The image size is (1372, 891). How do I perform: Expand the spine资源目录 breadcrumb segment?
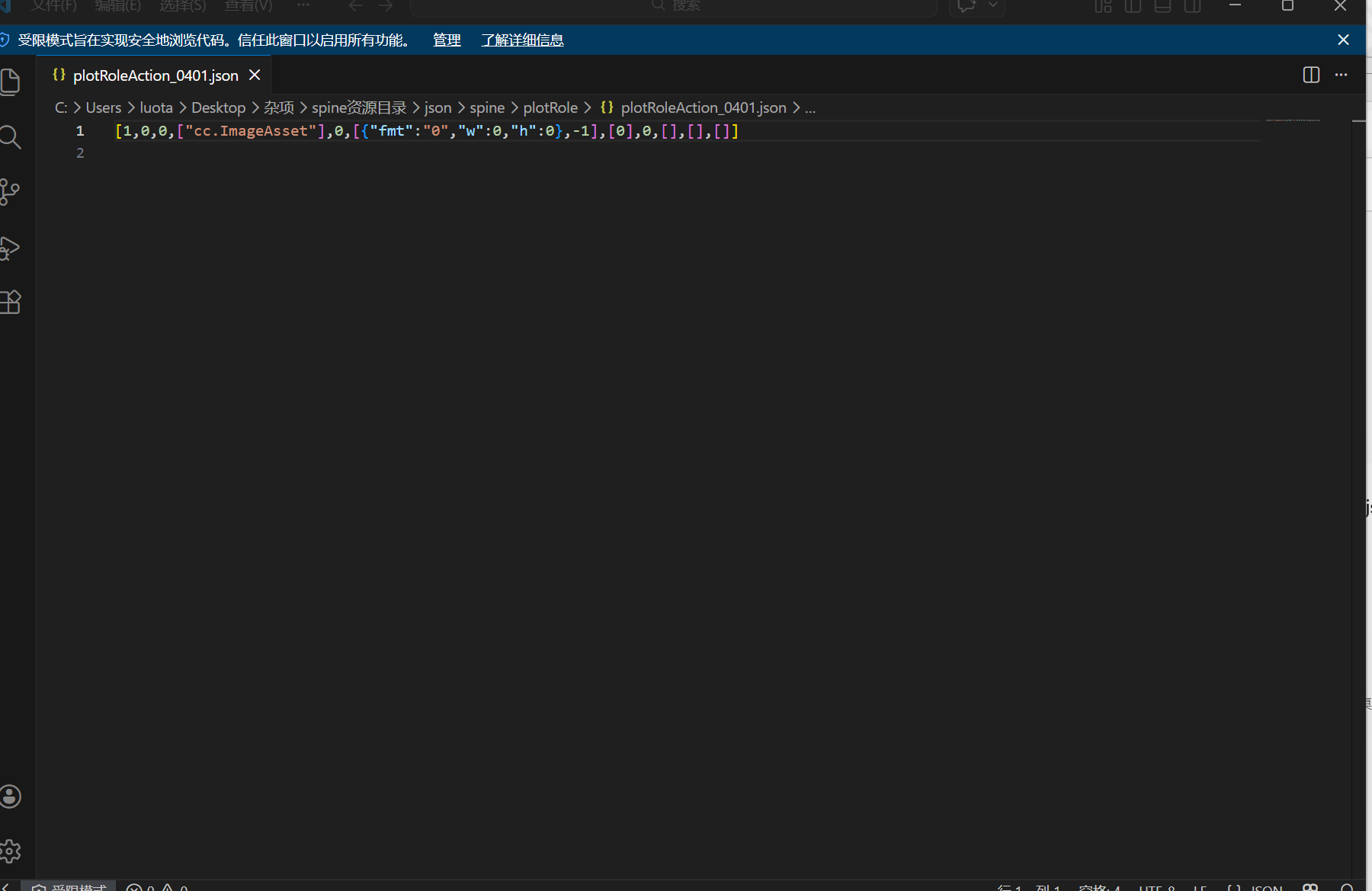[x=359, y=108]
